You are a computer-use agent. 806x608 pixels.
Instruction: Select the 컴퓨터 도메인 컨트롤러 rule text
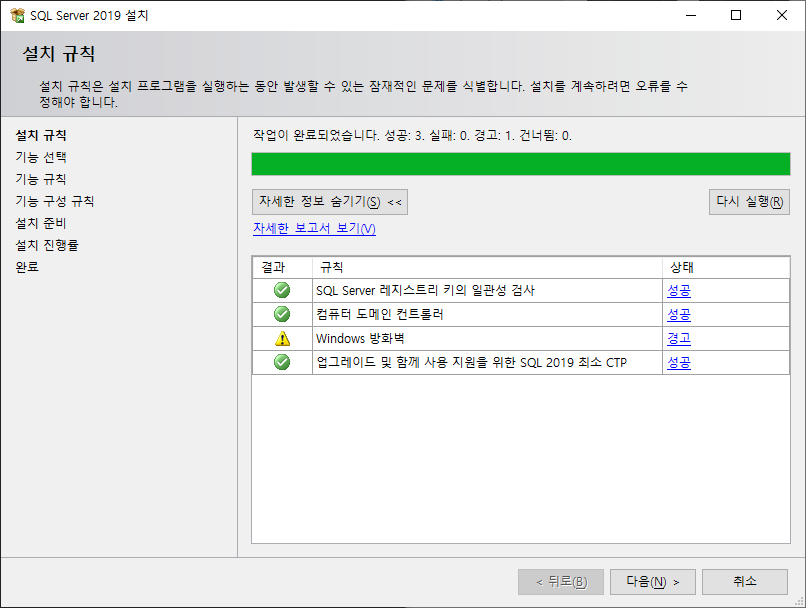[379, 314]
